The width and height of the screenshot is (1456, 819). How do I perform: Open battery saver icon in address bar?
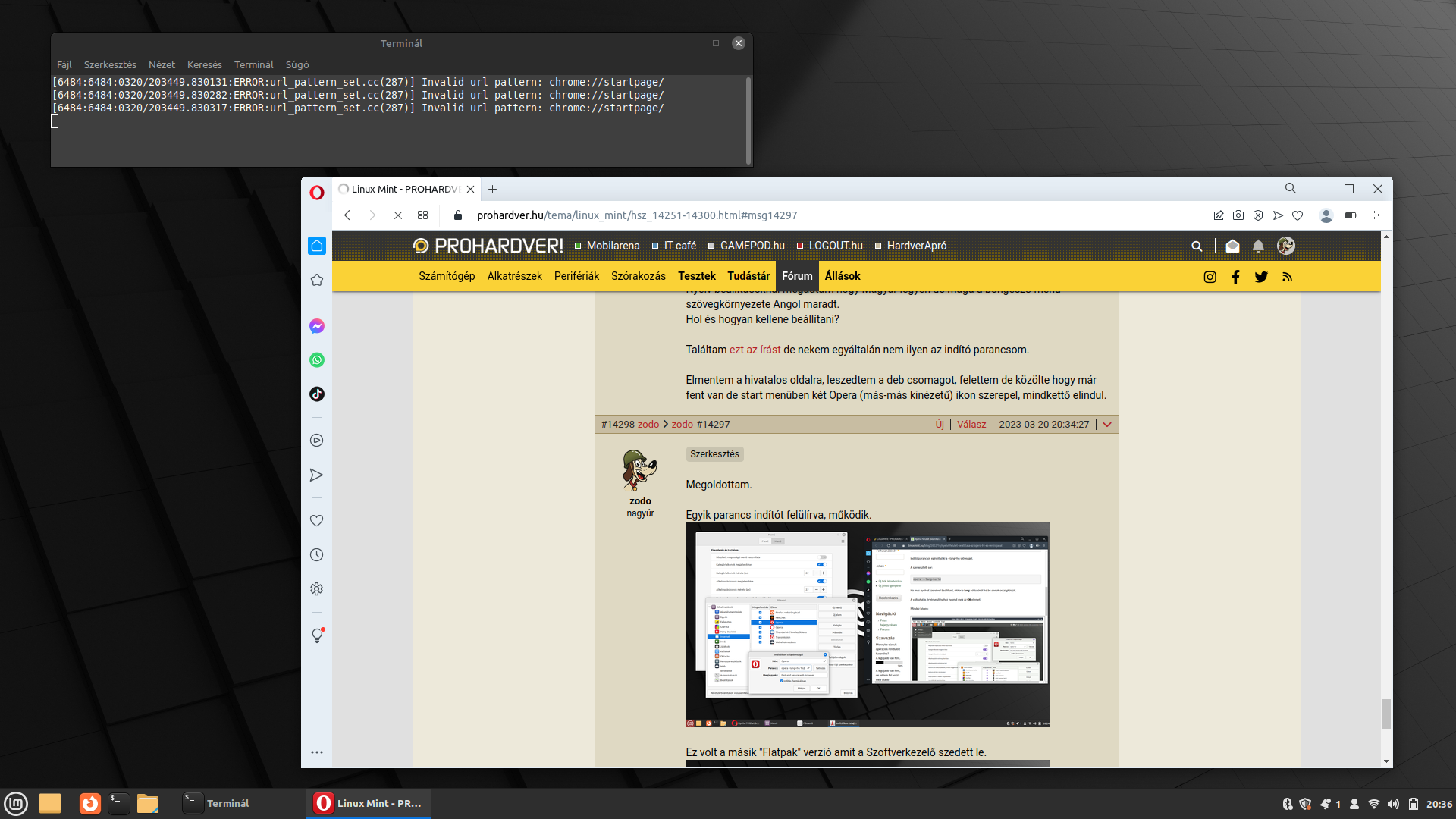[1351, 215]
